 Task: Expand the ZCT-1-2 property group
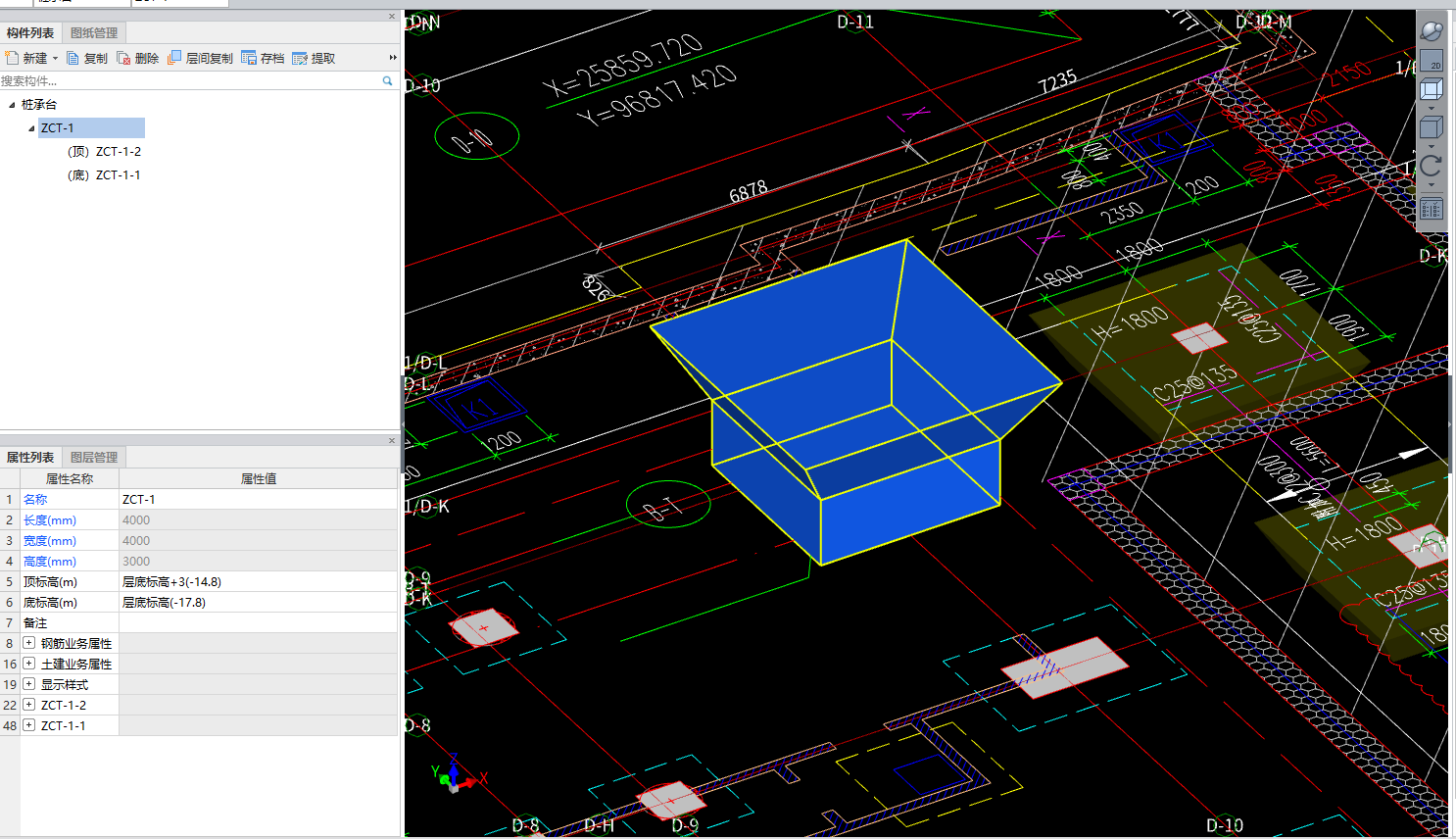point(29,705)
